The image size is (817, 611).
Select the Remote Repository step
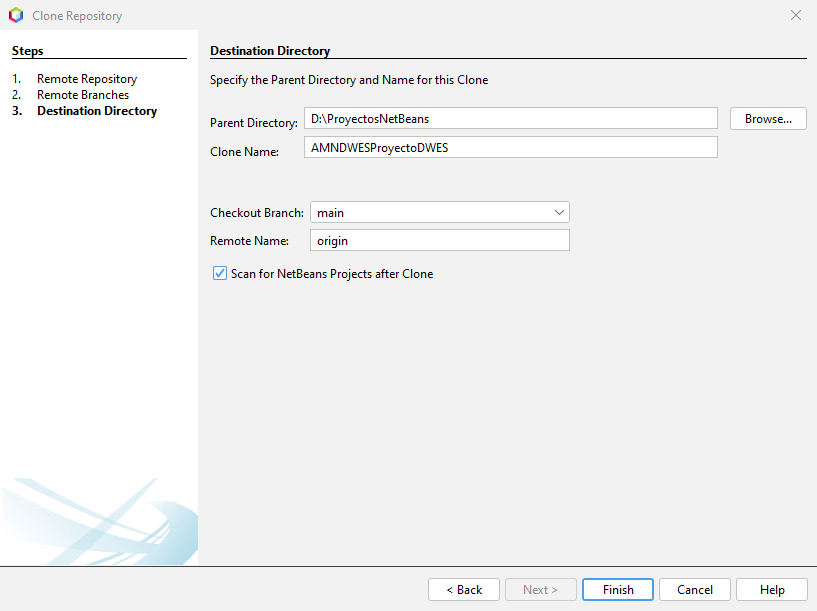(87, 79)
